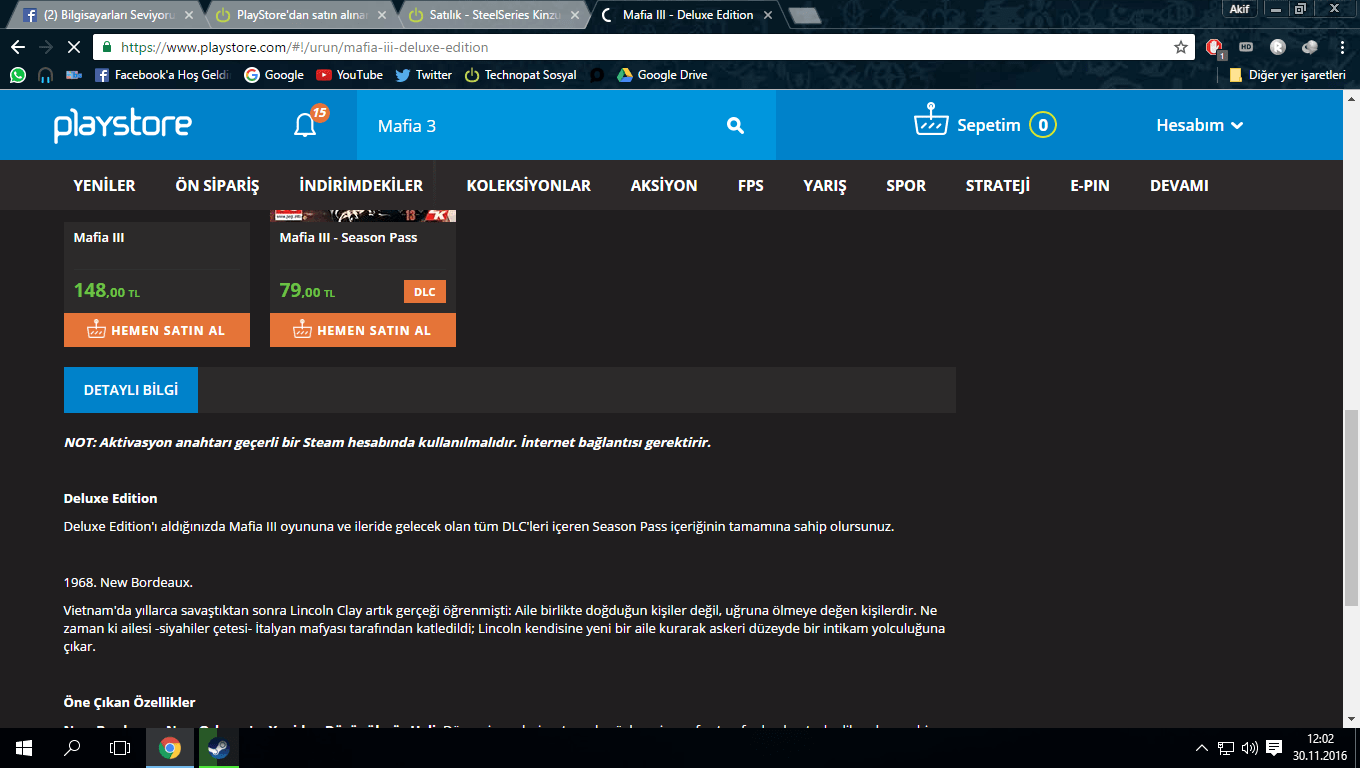The width and height of the screenshot is (1360, 768).
Task: Expand the DEVAMI menu for more categories
Action: (x=1179, y=185)
